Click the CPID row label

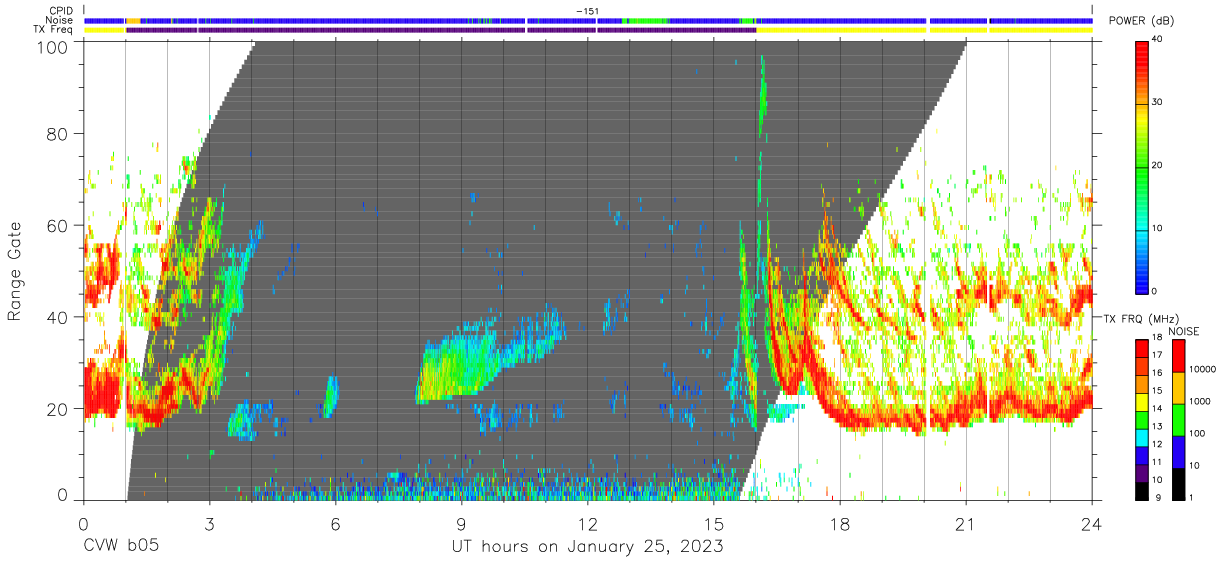click(x=60, y=11)
